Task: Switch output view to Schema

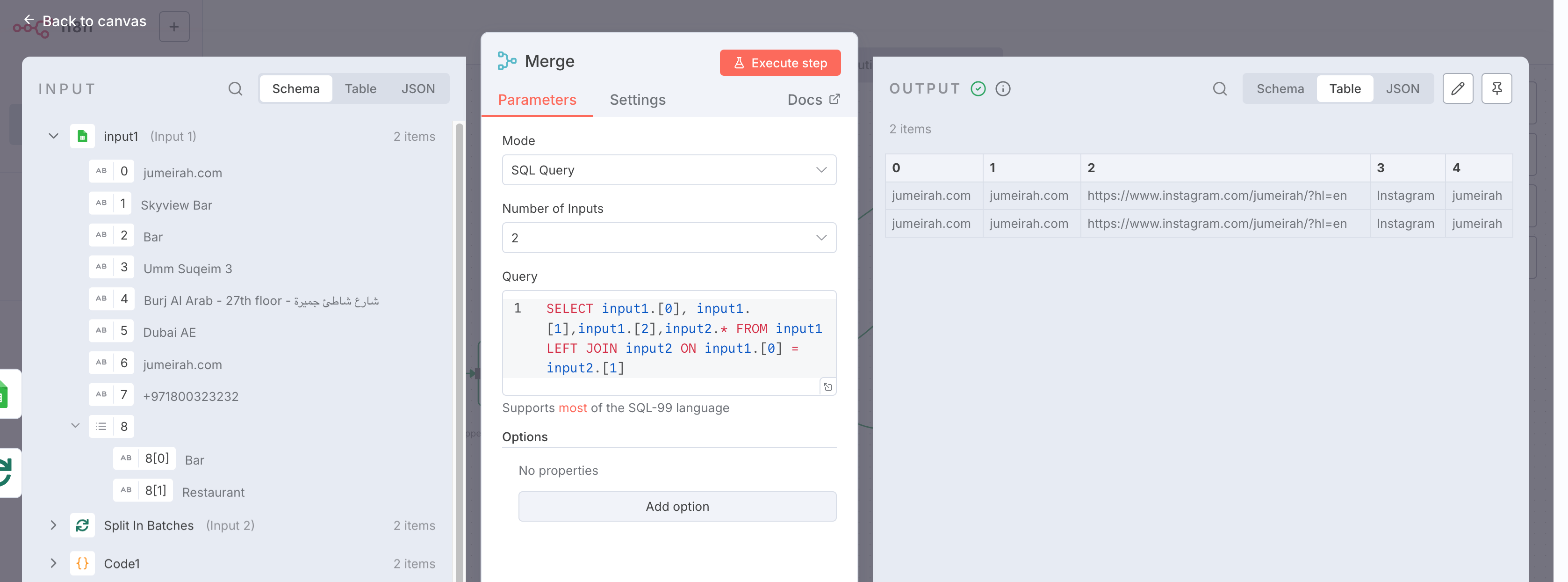Action: 1280,89
